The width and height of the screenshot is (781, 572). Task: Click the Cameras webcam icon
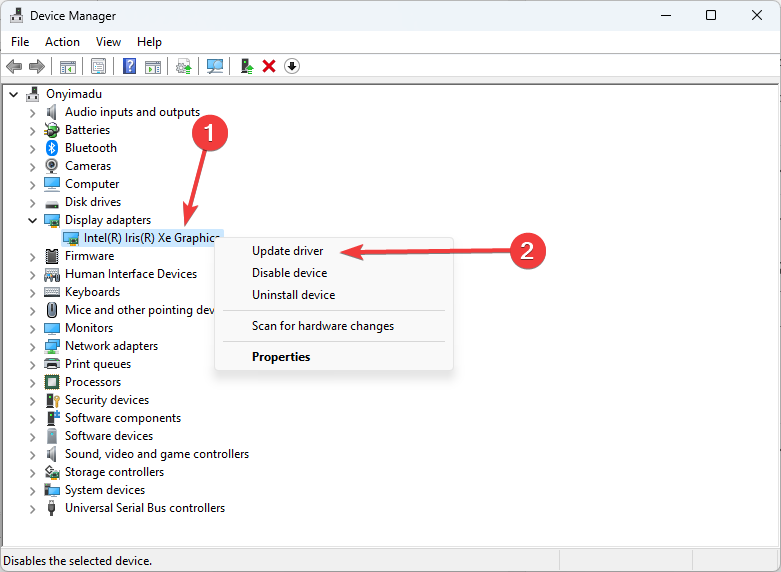(x=52, y=166)
